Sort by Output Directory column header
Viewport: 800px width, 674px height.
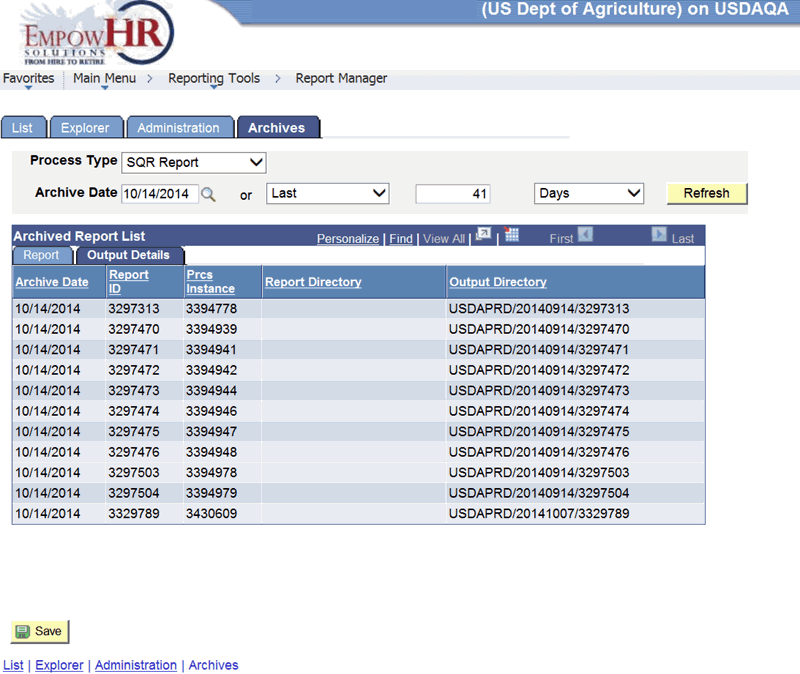click(498, 282)
